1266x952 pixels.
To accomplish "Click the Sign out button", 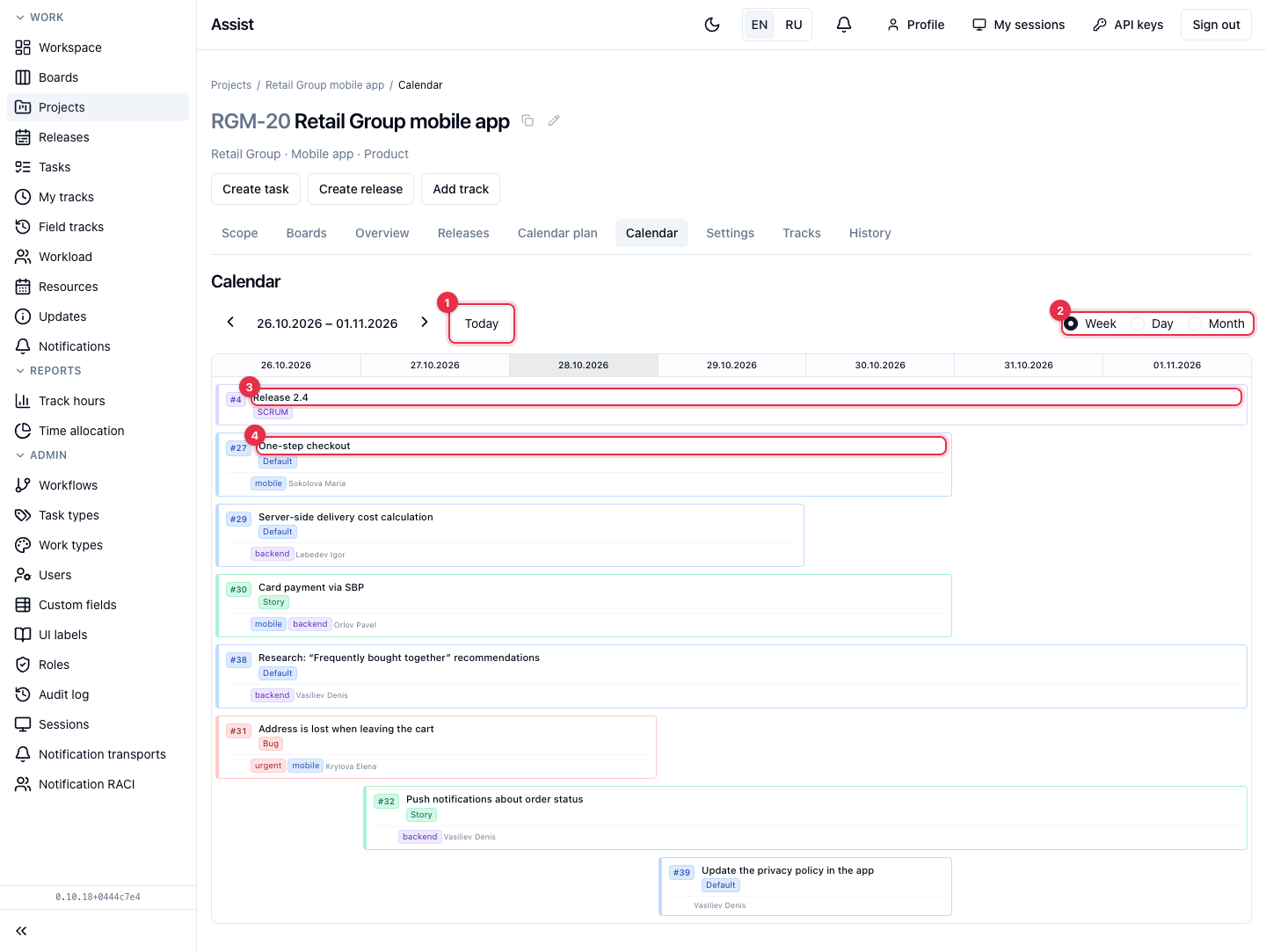I will click(x=1216, y=25).
